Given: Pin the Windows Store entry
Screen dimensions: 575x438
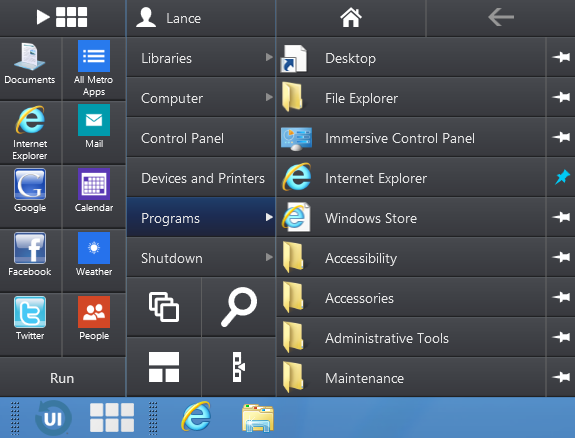Looking at the screenshot, I should [561, 217].
